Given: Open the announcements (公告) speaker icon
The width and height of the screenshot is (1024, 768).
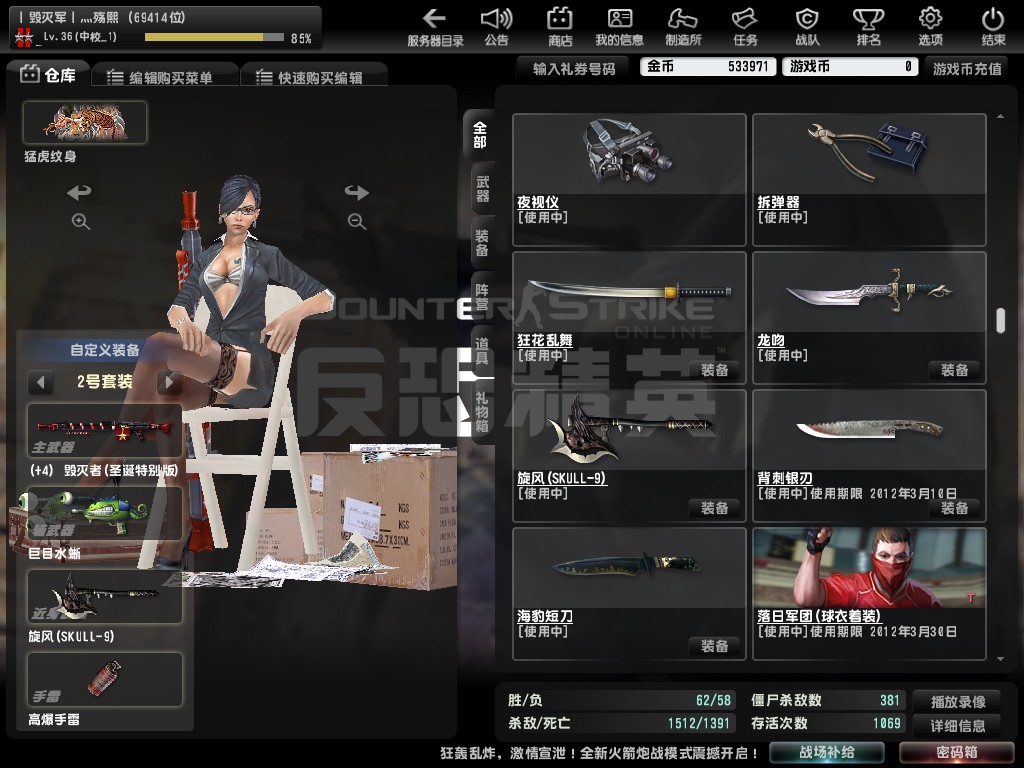Looking at the screenshot, I should [496, 27].
